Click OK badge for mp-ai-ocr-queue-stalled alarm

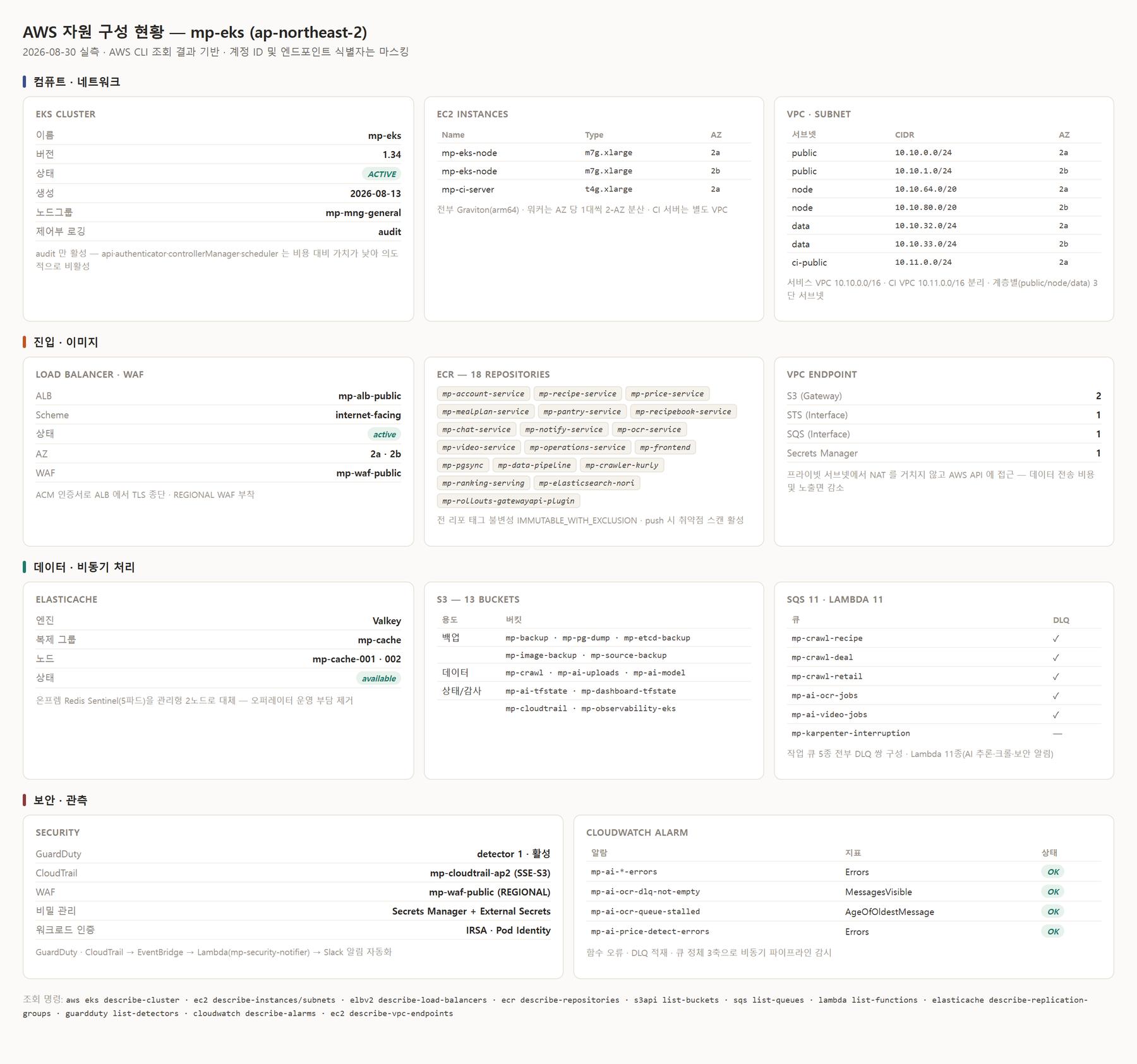pyautogui.click(x=1053, y=912)
